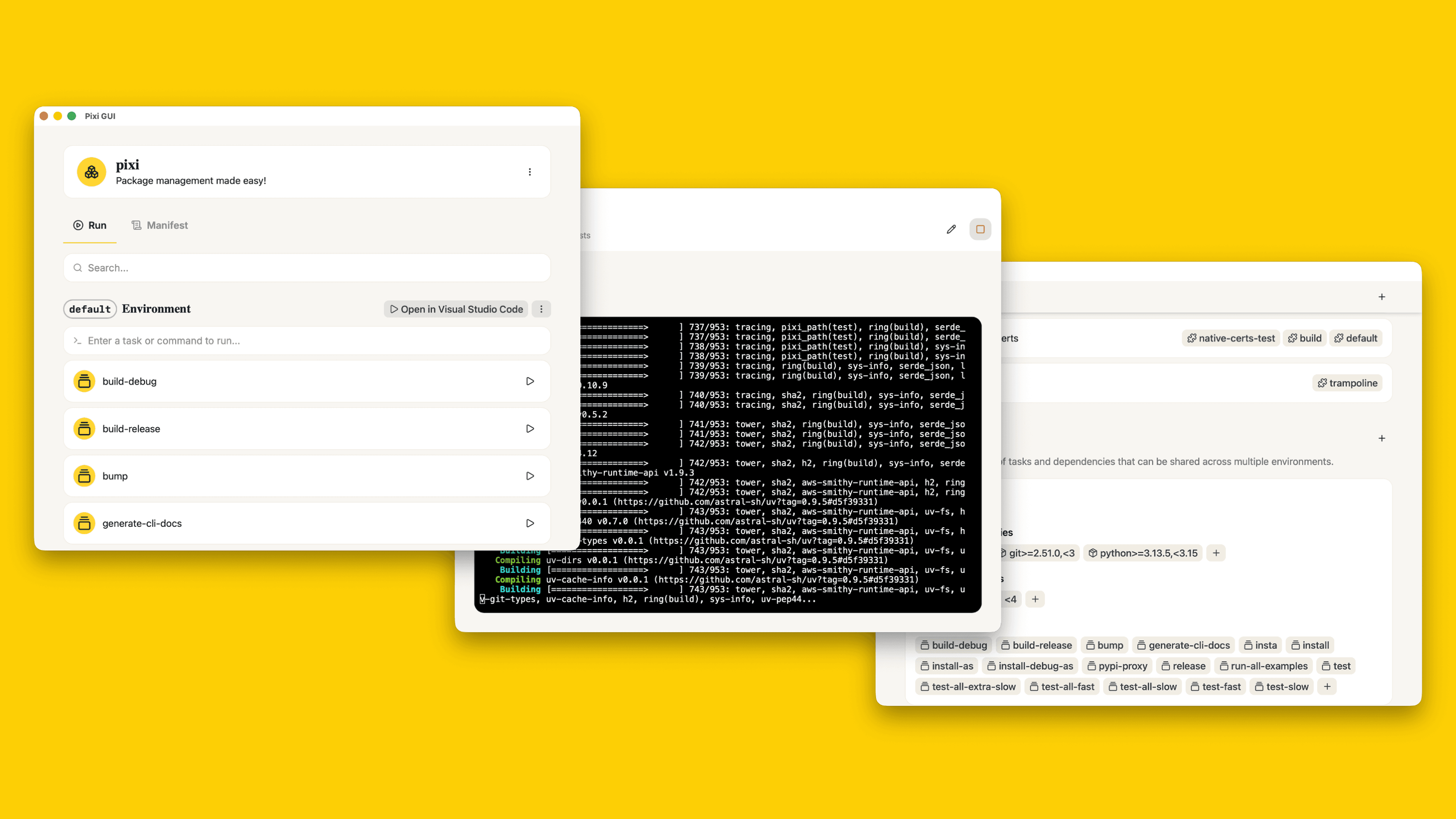The height and width of the screenshot is (819, 1456).
Task: Click the pixi logo icon
Action: click(x=91, y=172)
